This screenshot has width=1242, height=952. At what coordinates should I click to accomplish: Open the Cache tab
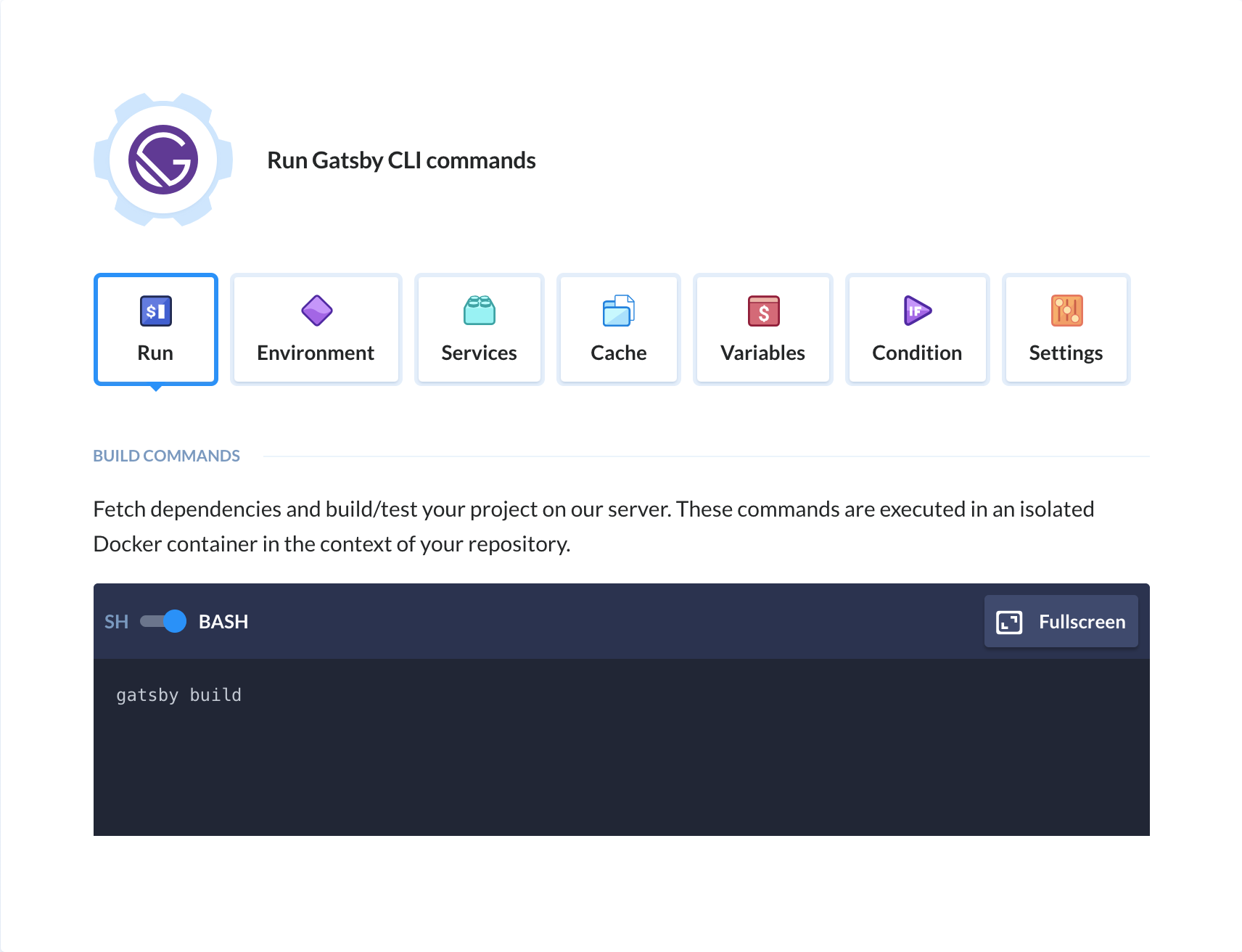pyautogui.click(x=619, y=329)
